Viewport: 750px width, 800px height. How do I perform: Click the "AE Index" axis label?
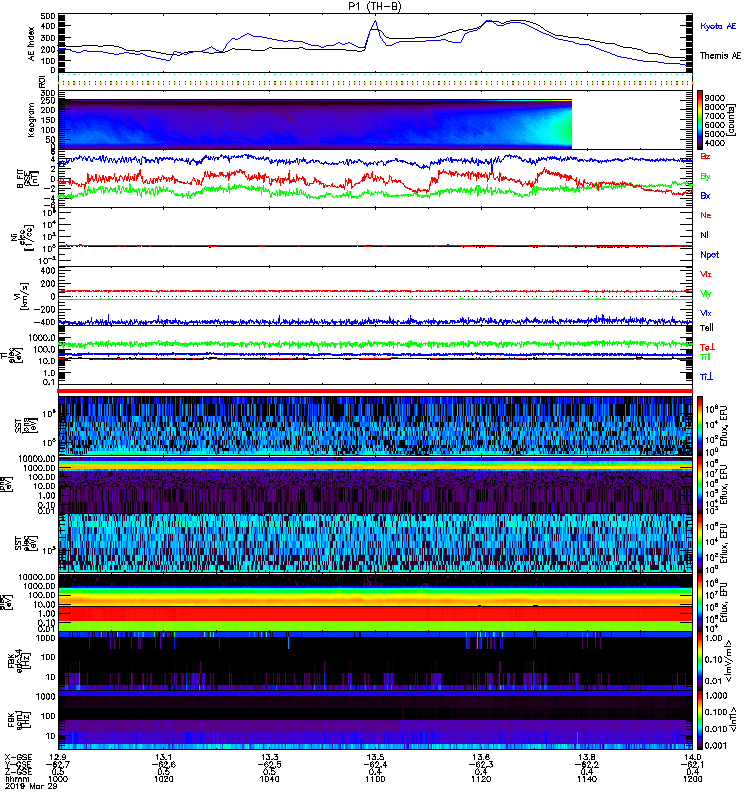pos(32,44)
